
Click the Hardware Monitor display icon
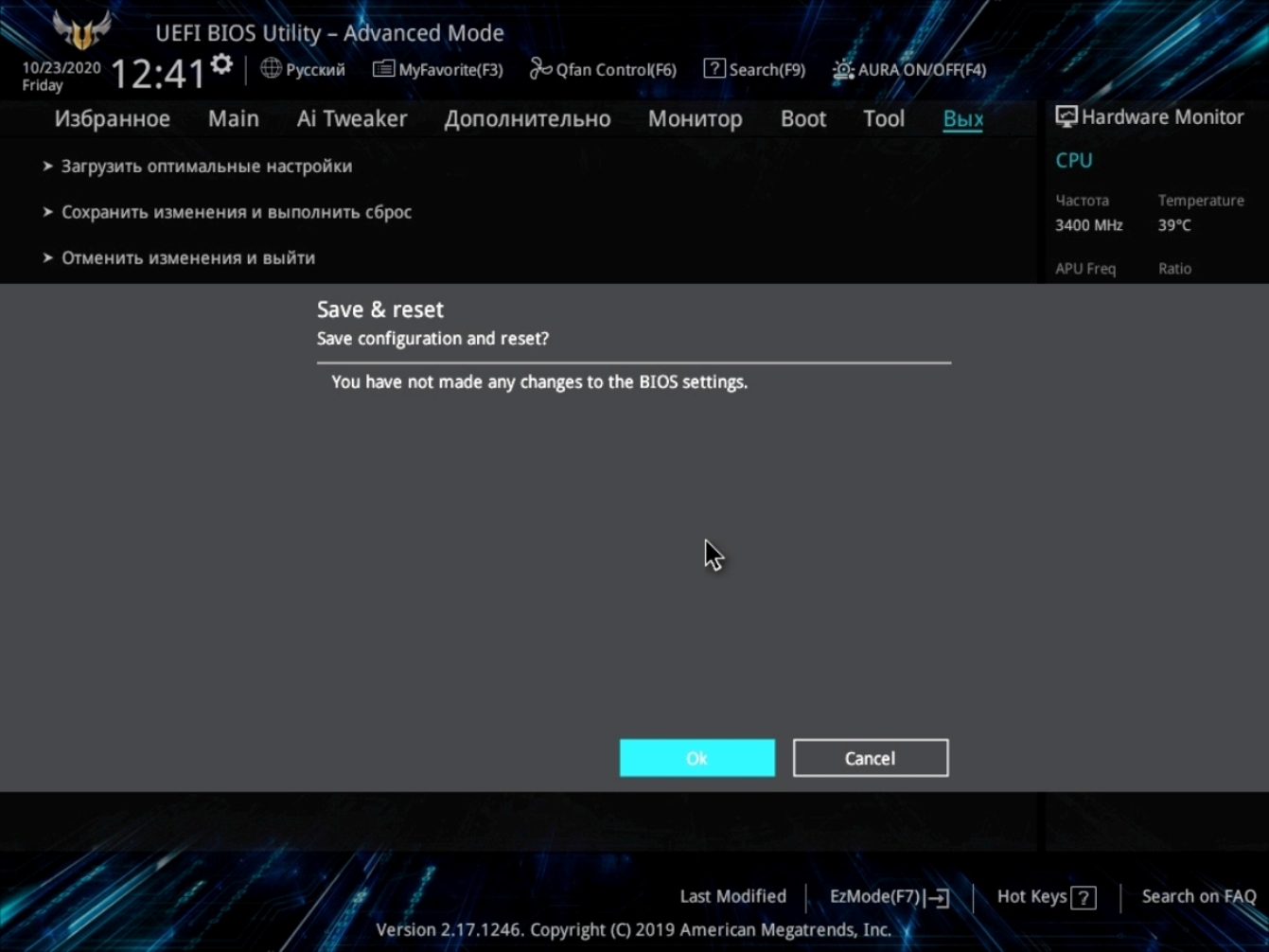click(1066, 116)
